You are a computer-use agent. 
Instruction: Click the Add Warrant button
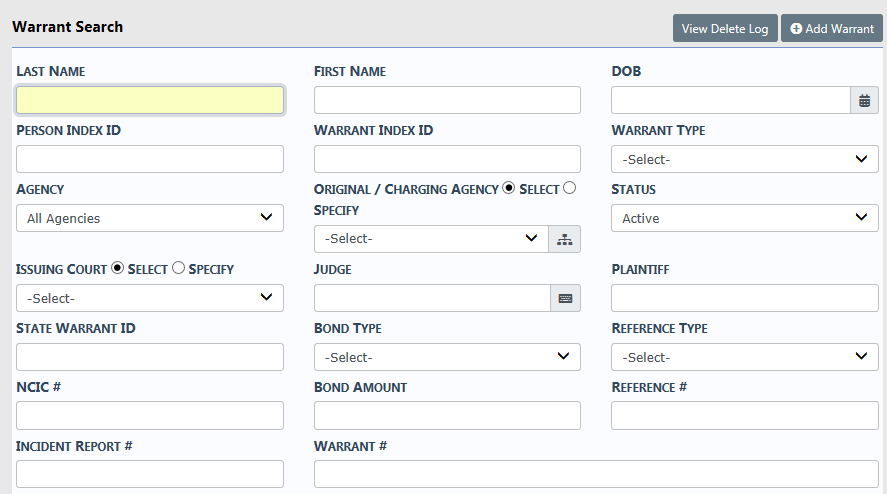pyautogui.click(x=832, y=29)
